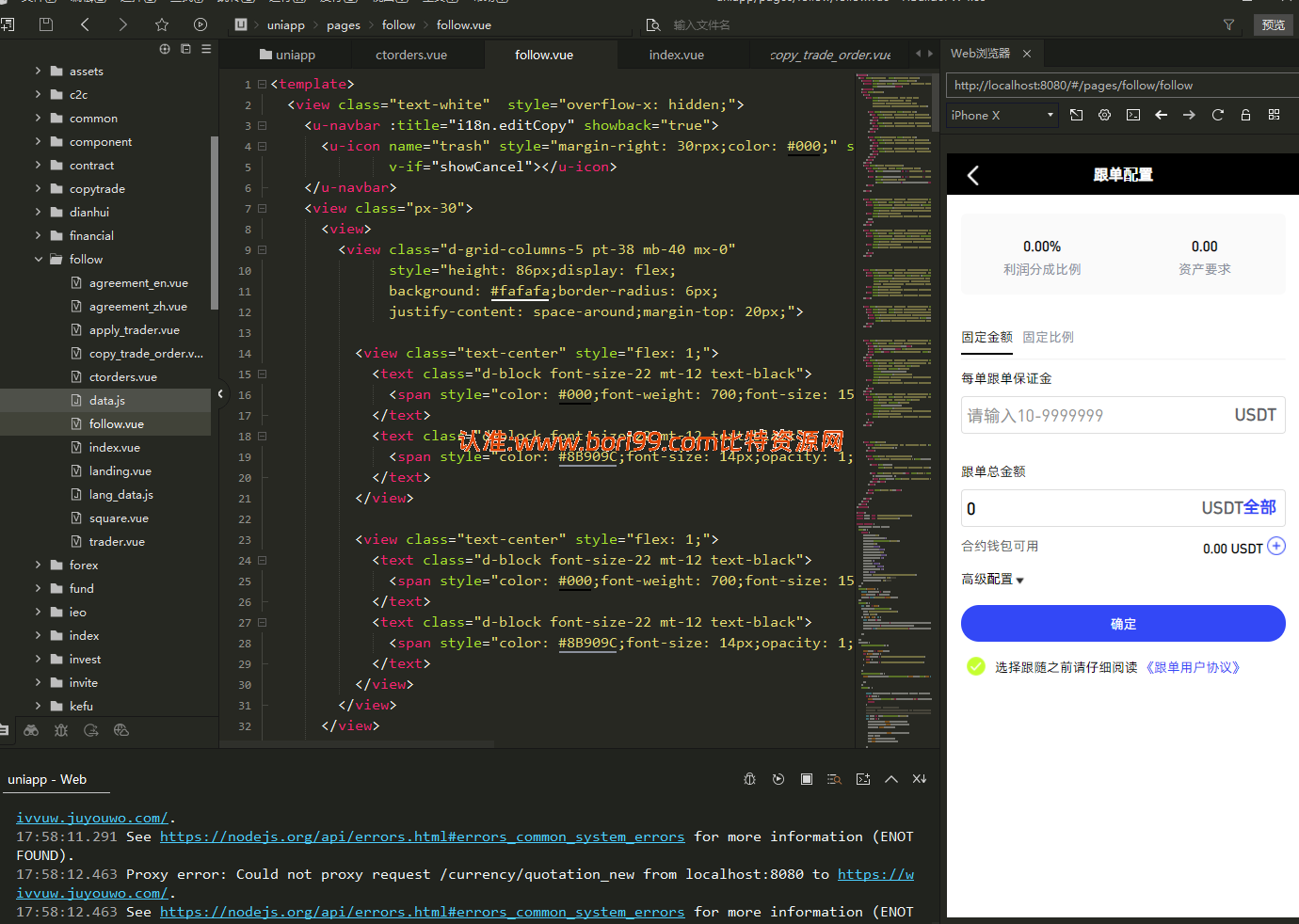Expand the contract folder
The image size is (1299, 924).
[39, 165]
